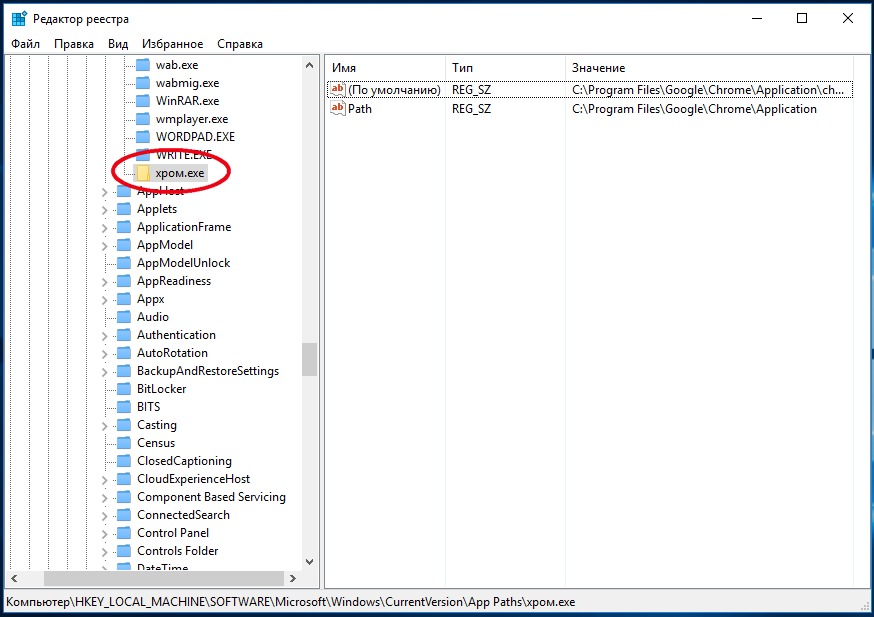This screenshot has height=617, width=874.
Task: Click the folder icon next to BitLocker
Action: point(123,389)
